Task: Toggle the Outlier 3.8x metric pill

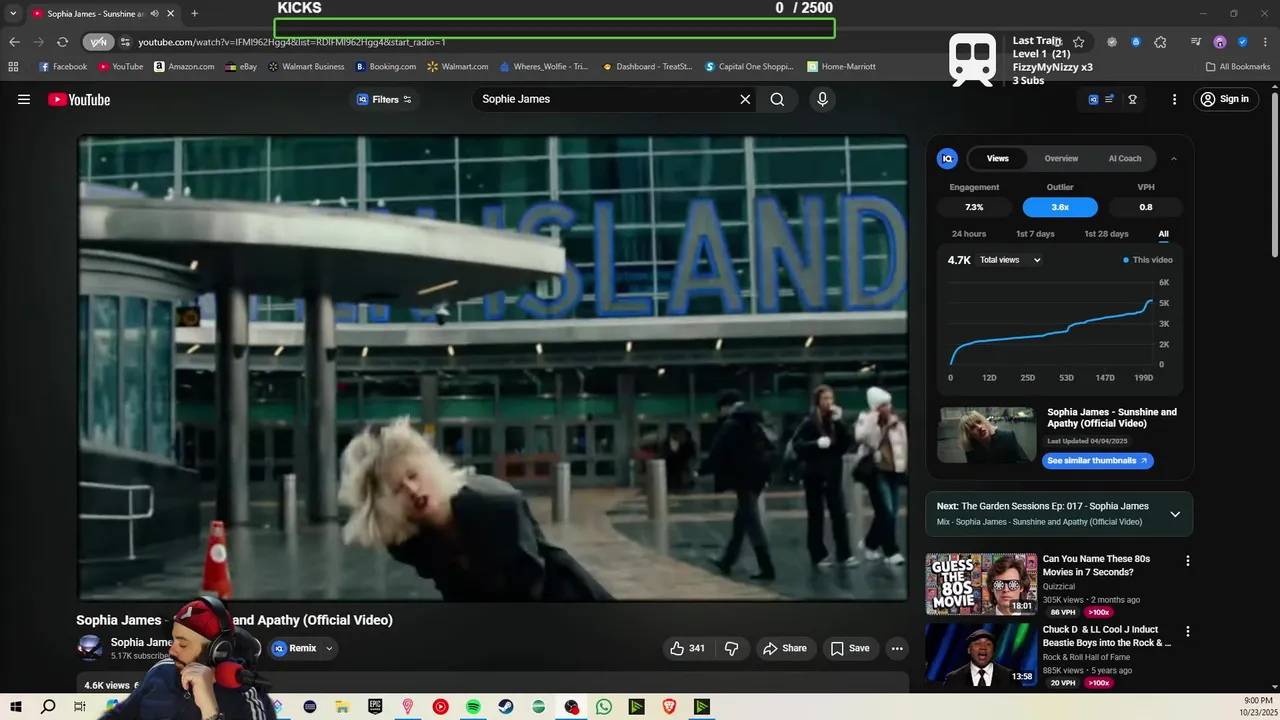Action: pyautogui.click(x=1060, y=207)
